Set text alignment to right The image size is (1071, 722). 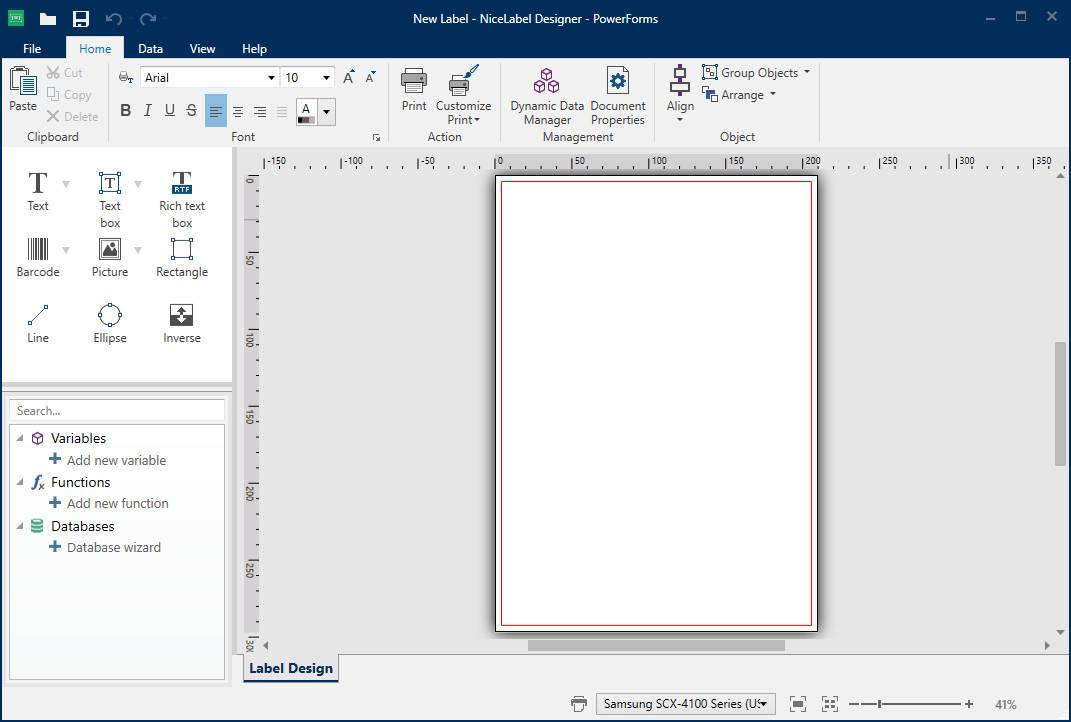click(260, 111)
